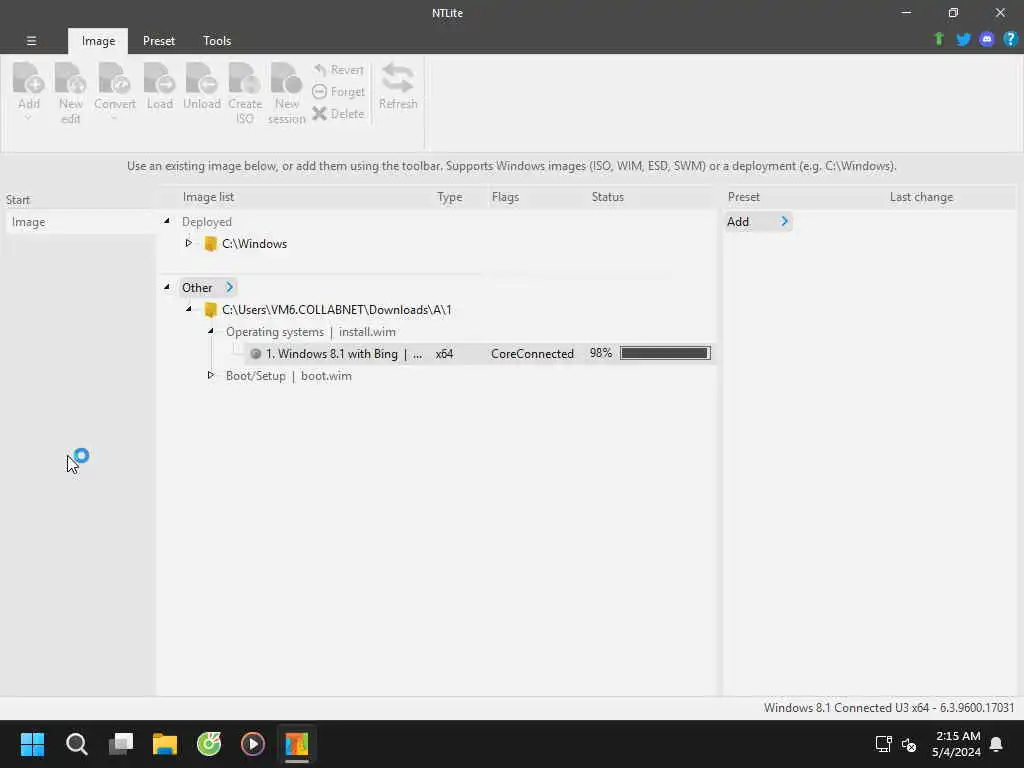Click the Image list column header
This screenshot has width=1024, height=768.
tap(208, 197)
